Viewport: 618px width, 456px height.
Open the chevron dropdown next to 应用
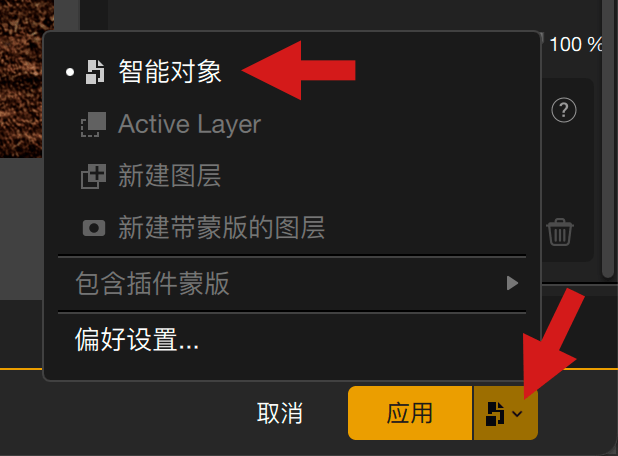(517, 413)
